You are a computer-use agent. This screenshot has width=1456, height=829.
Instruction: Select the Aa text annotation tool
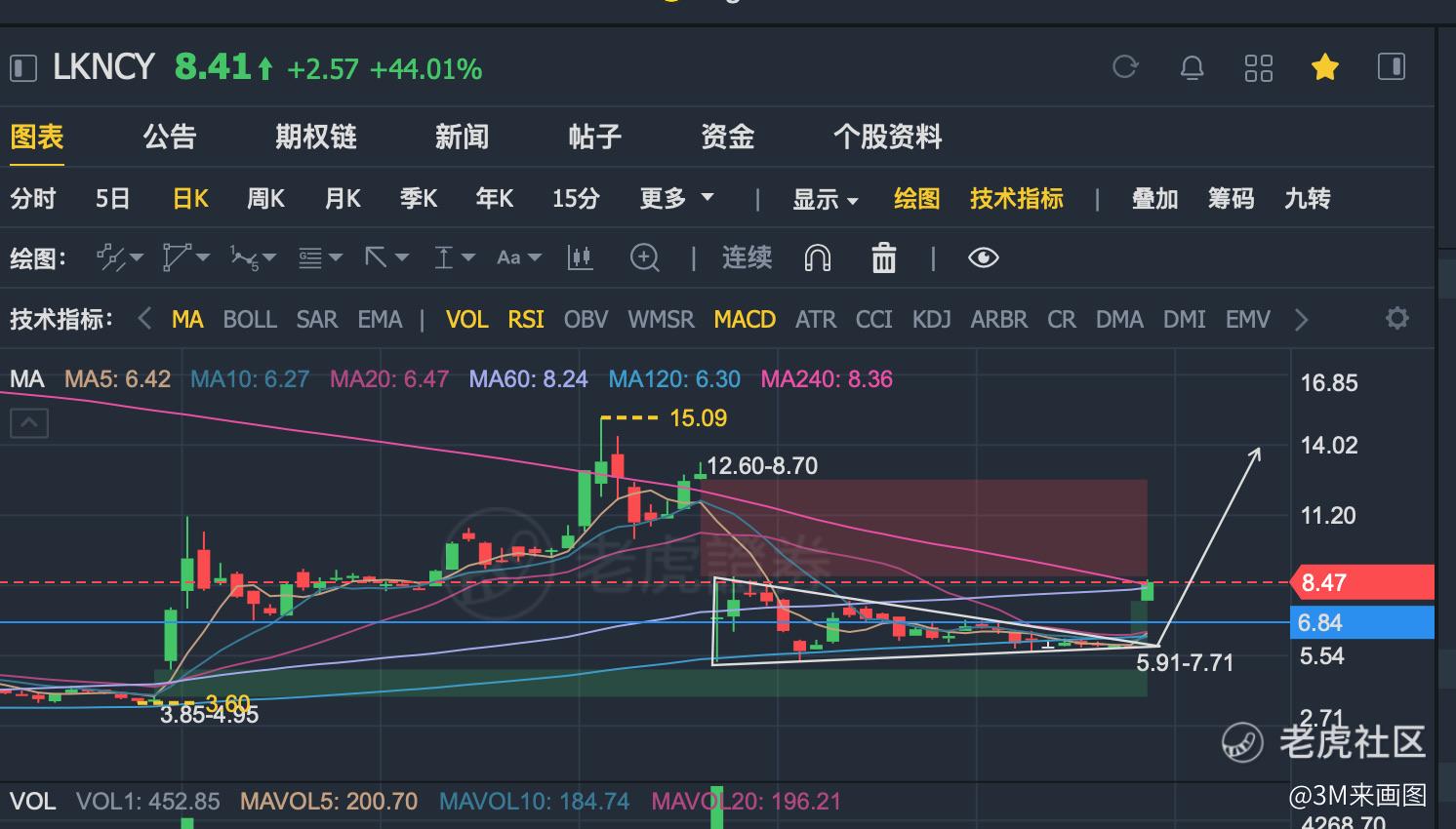[508, 257]
